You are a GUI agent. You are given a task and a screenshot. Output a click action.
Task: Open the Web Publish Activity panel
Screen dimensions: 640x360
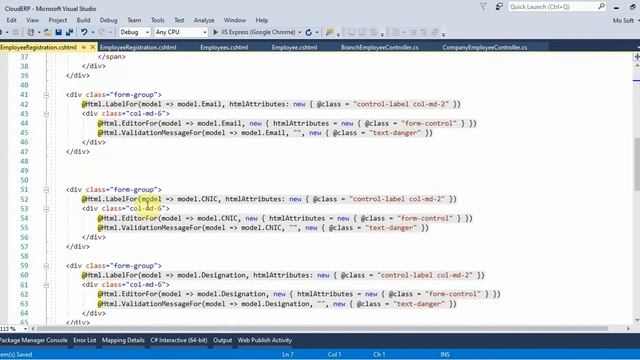click(265, 340)
